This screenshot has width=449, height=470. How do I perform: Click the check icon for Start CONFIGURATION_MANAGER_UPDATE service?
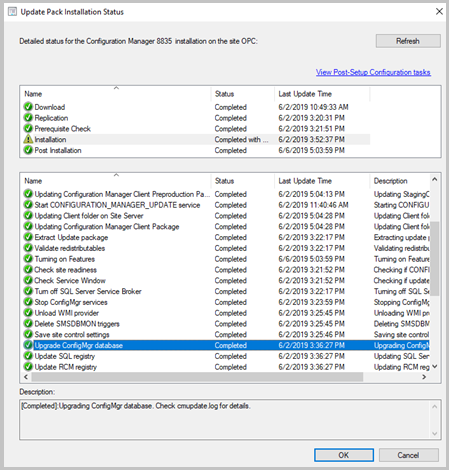point(28,205)
